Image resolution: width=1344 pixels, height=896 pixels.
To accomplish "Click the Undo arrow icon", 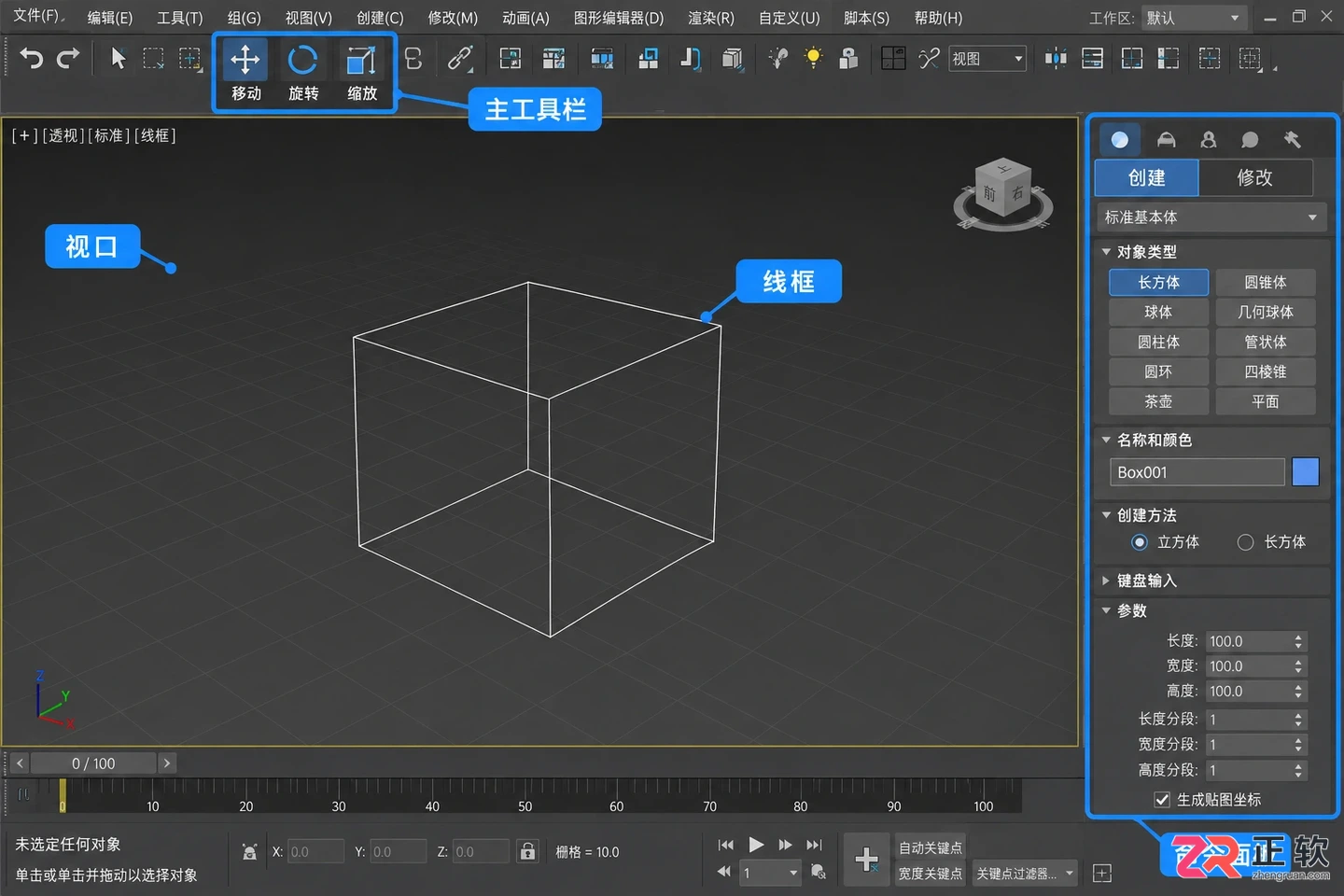I will (31, 59).
